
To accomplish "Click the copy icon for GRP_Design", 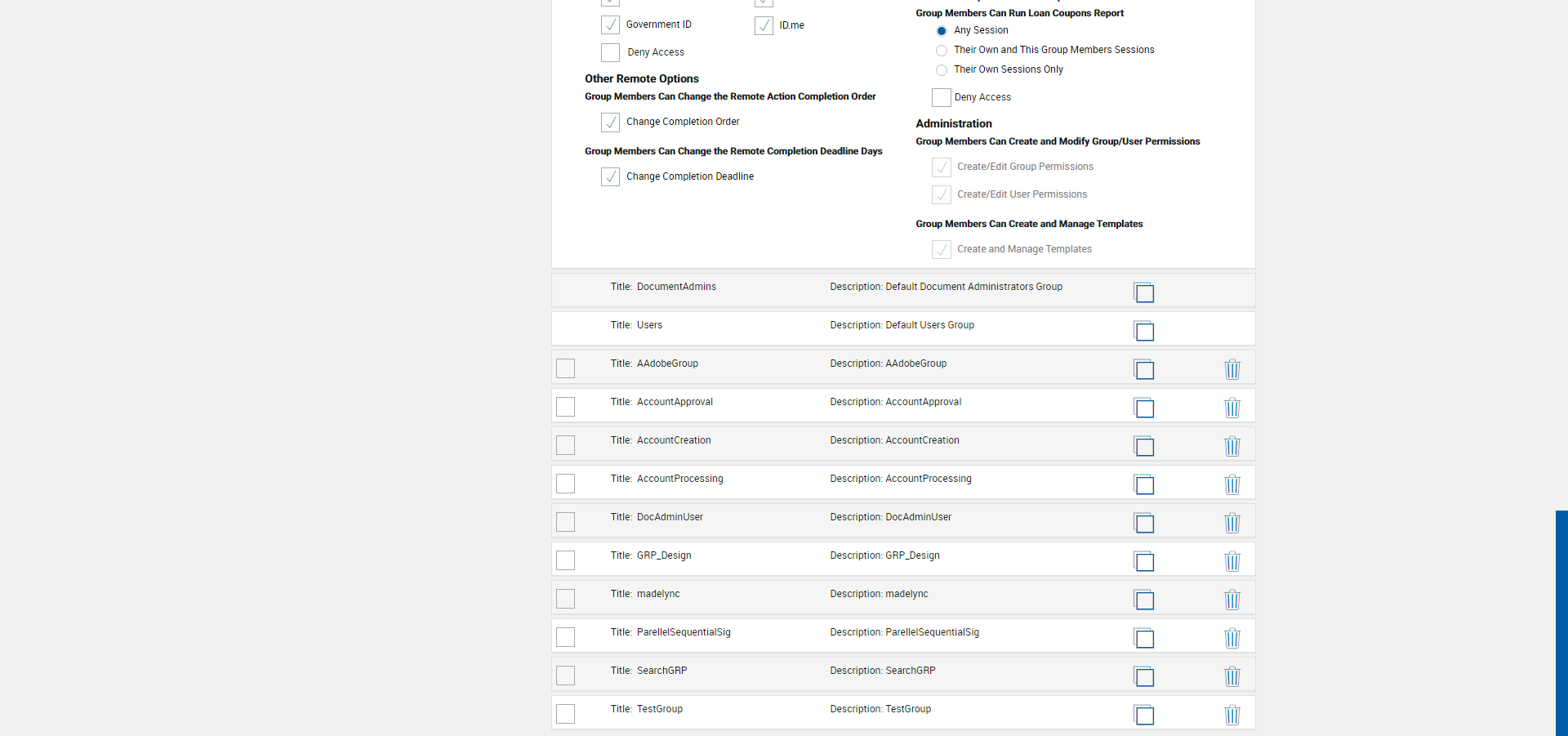I will [x=1144, y=561].
